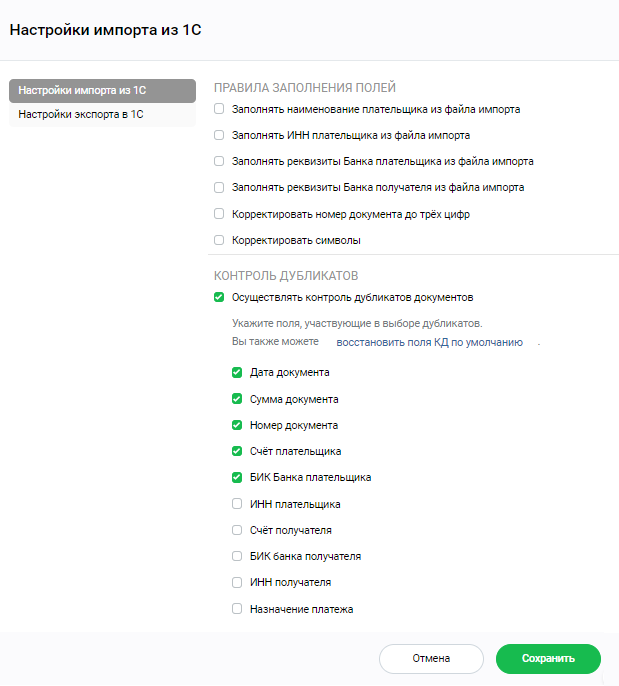The height and width of the screenshot is (686, 619).
Task: Disable 'Осуществлять контроль дубликатов документов'
Action: [219, 298]
